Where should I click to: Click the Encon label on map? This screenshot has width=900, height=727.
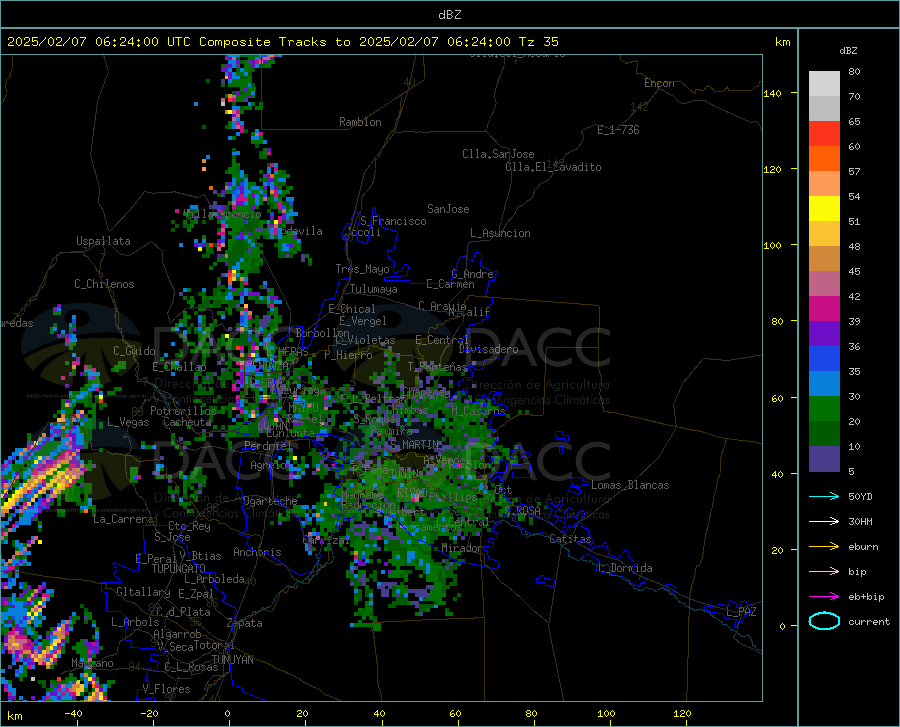pos(660,83)
